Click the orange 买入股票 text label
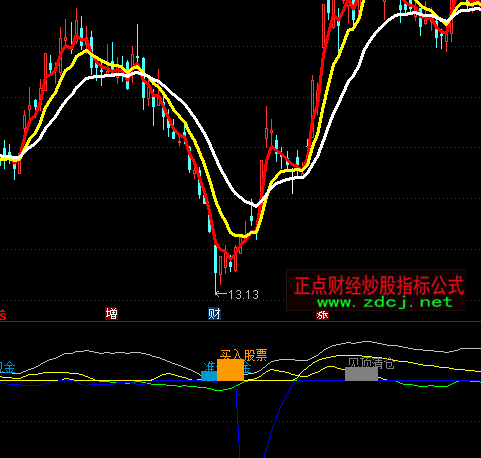Image resolution: width=481 pixels, height=458 pixels. pos(244,355)
